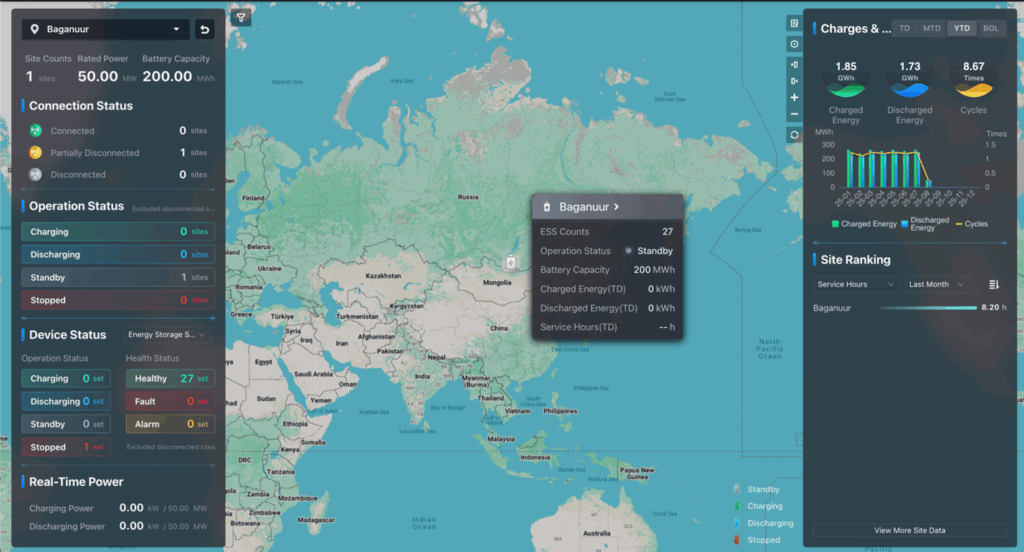Screen dimensions: 1024x552
Task: Click the map filter funnel icon
Action: 241,18
